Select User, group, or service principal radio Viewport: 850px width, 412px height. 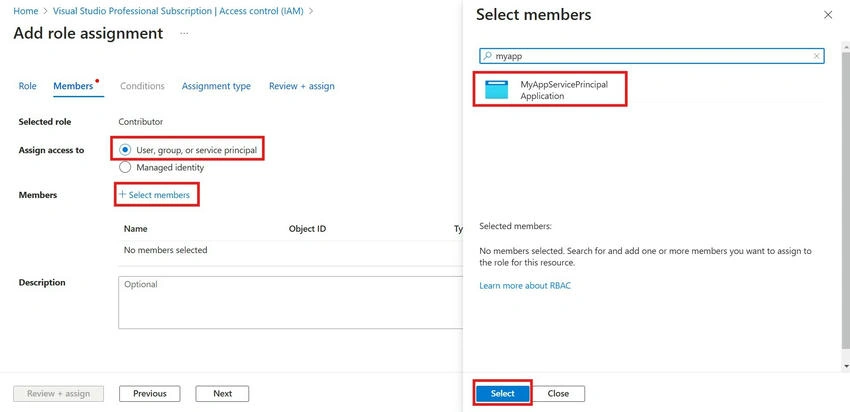(x=125, y=150)
